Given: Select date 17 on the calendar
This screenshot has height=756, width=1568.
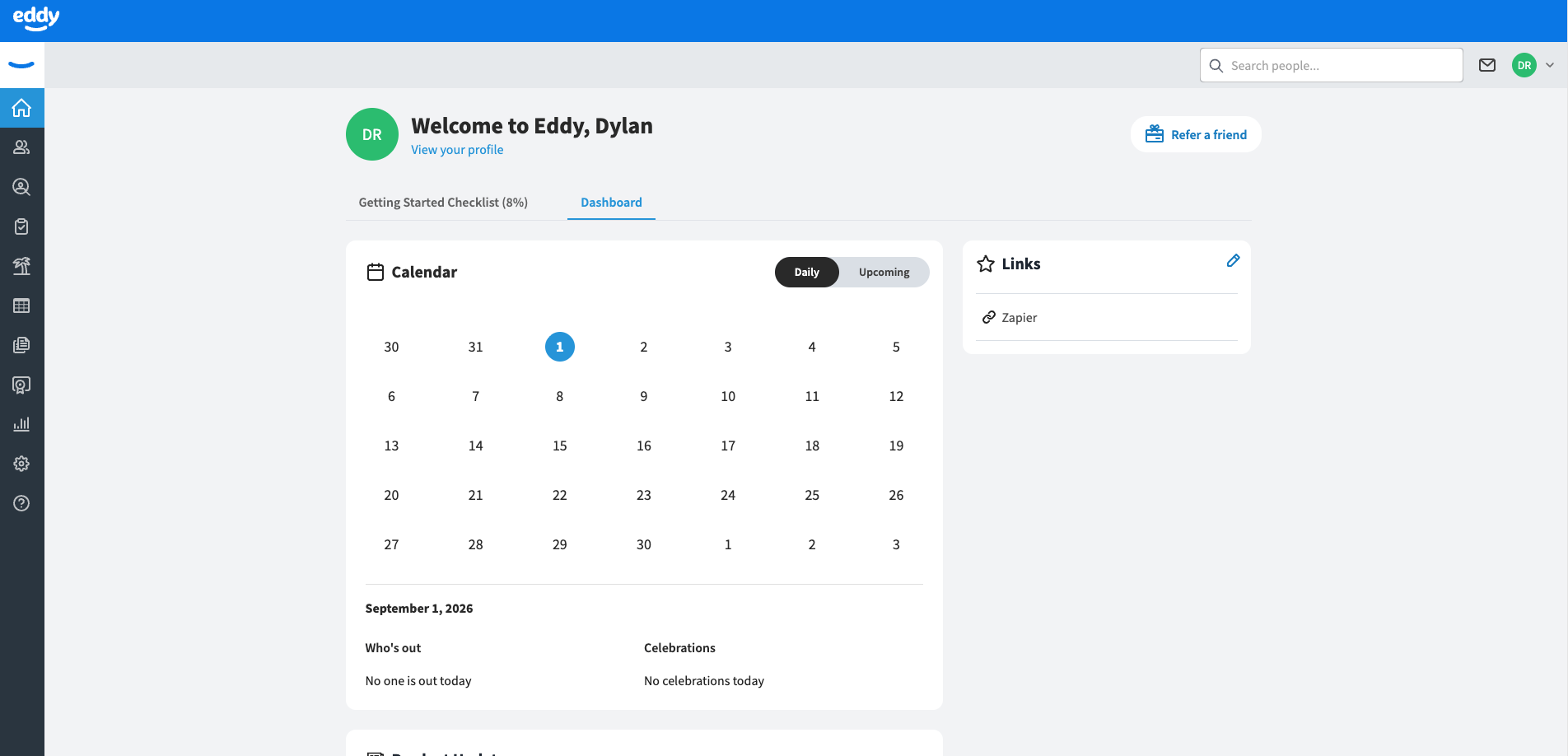Looking at the screenshot, I should pos(728,446).
